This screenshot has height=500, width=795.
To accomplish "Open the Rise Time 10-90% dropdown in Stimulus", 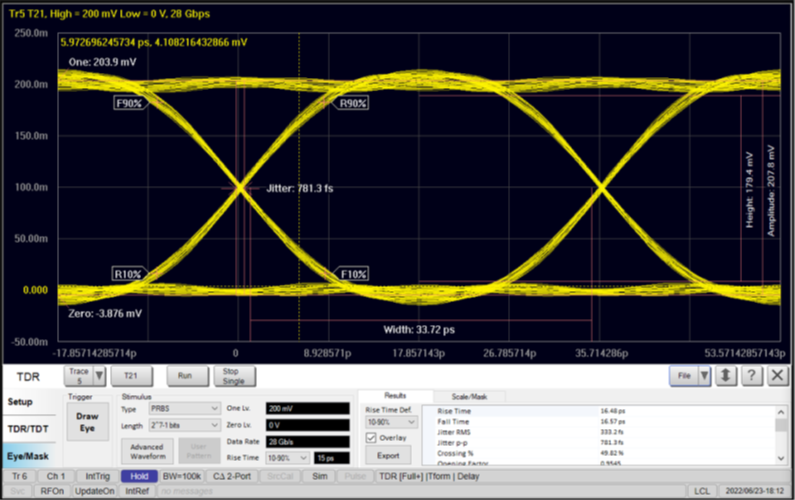I will 287,458.
